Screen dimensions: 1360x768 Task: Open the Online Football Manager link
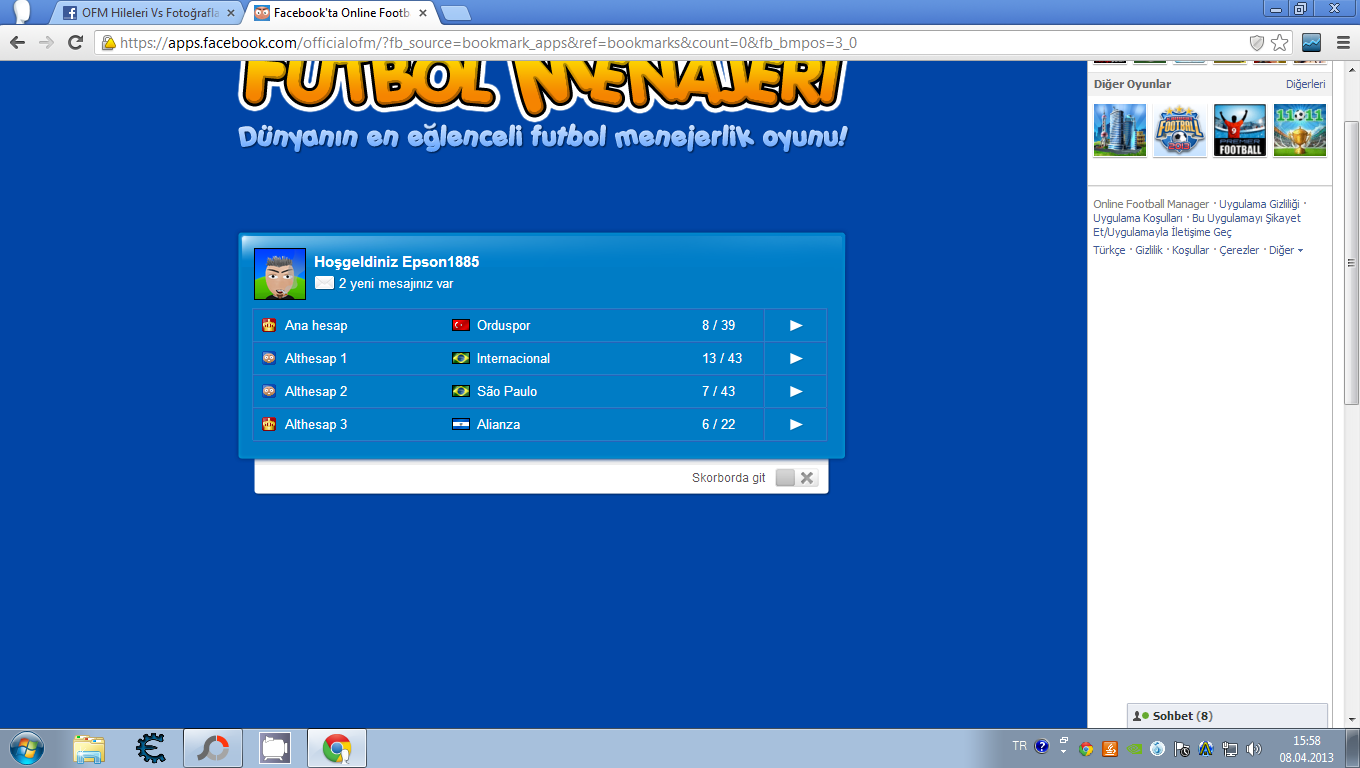point(1151,204)
